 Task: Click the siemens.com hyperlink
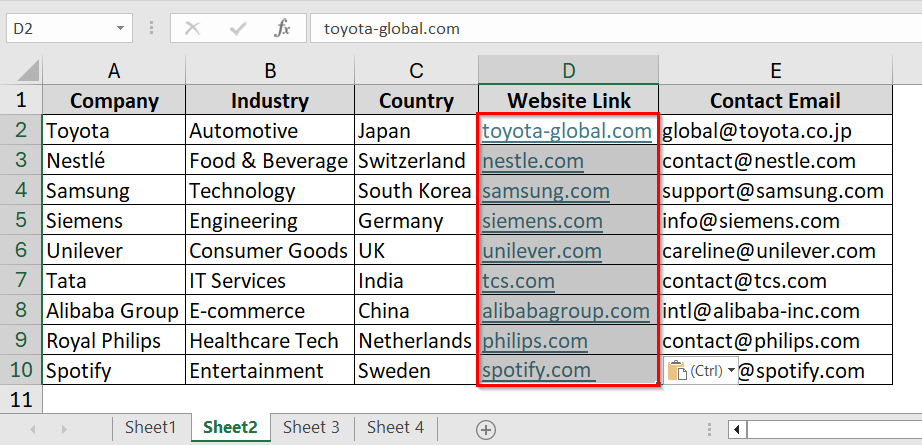[x=542, y=221]
